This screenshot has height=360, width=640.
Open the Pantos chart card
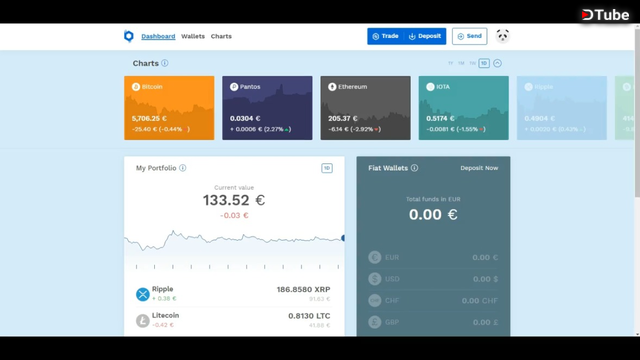[x=267, y=108]
